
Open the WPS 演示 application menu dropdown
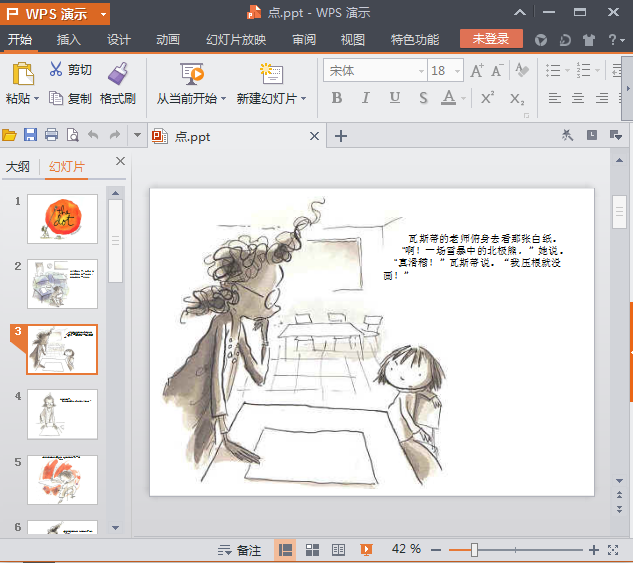(103, 15)
